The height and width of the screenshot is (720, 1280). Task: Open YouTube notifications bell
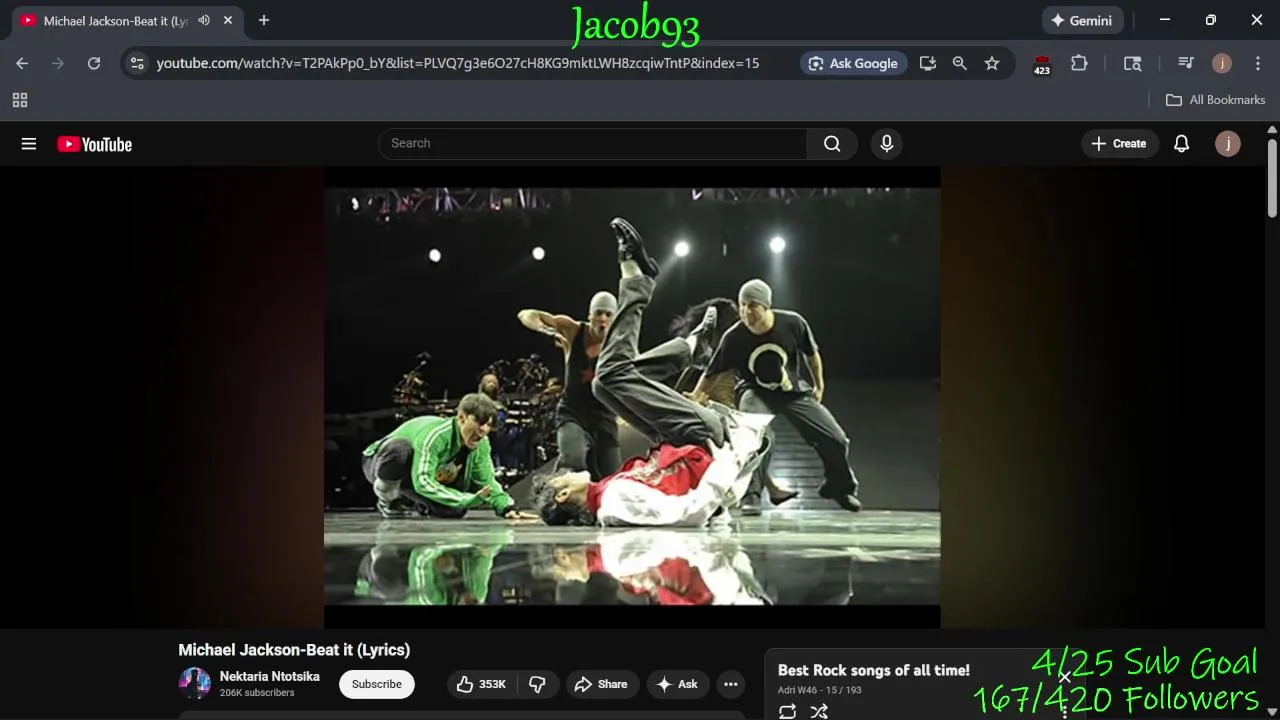coord(1181,144)
